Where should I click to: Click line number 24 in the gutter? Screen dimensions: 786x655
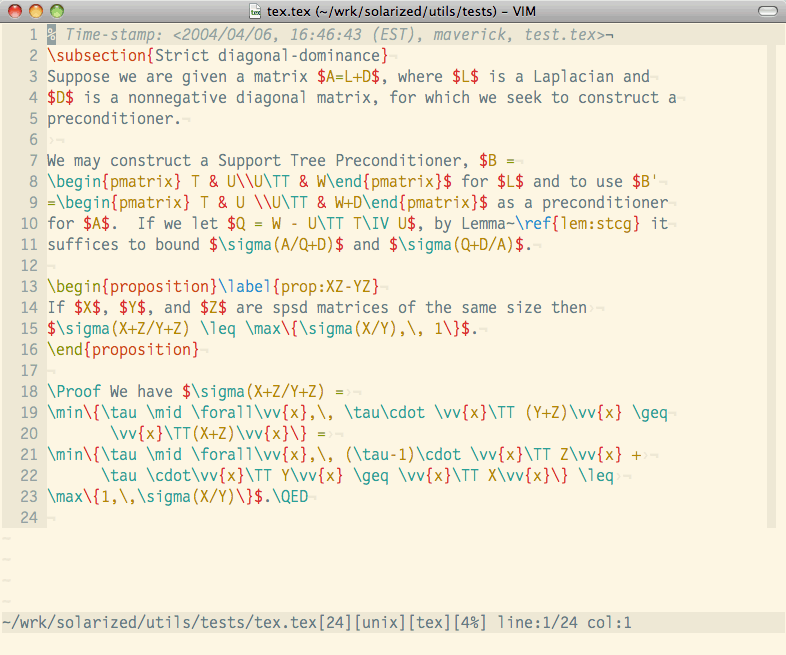click(x=28, y=517)
